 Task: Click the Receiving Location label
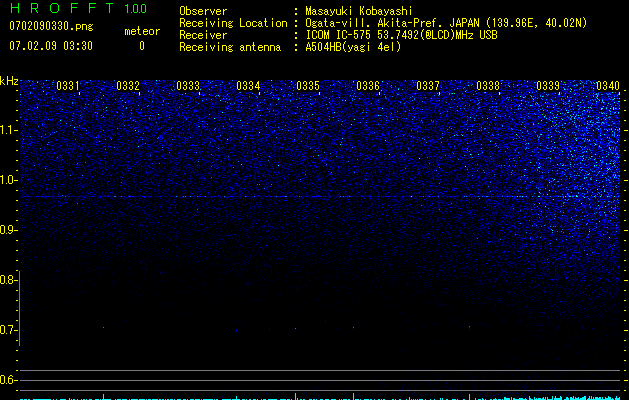(x=233, y=23)
